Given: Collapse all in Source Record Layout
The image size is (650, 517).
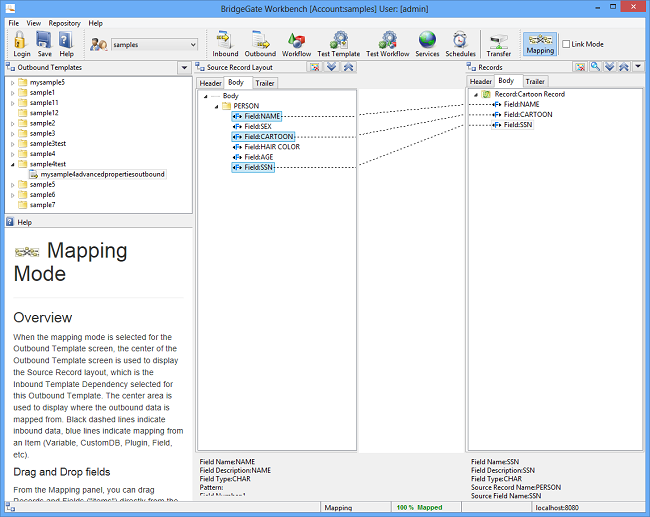Looking at the screenshot, I should [348, 67].
